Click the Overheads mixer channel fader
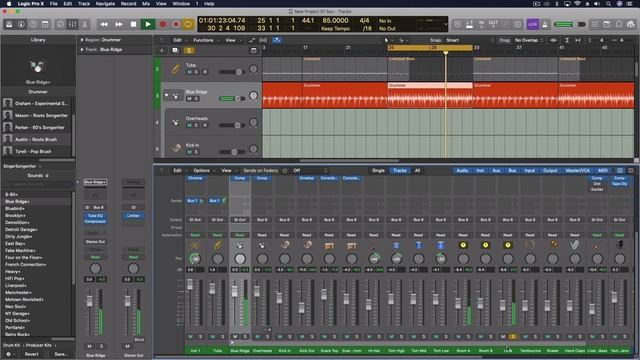 [257, 291]
